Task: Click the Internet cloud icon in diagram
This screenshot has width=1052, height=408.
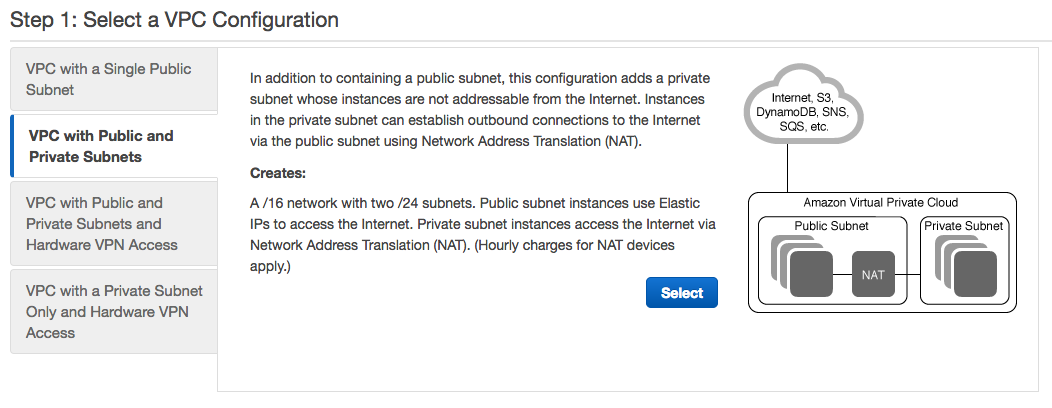Action: [803, 105]
